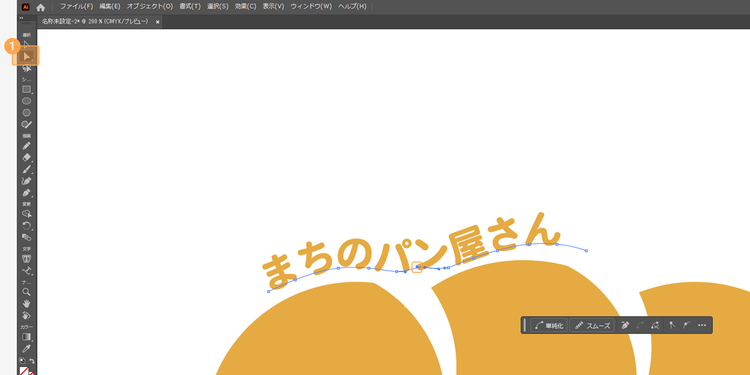Select the Direct Selection tool
Screen dimensions: 750x375
pos(27,56)
